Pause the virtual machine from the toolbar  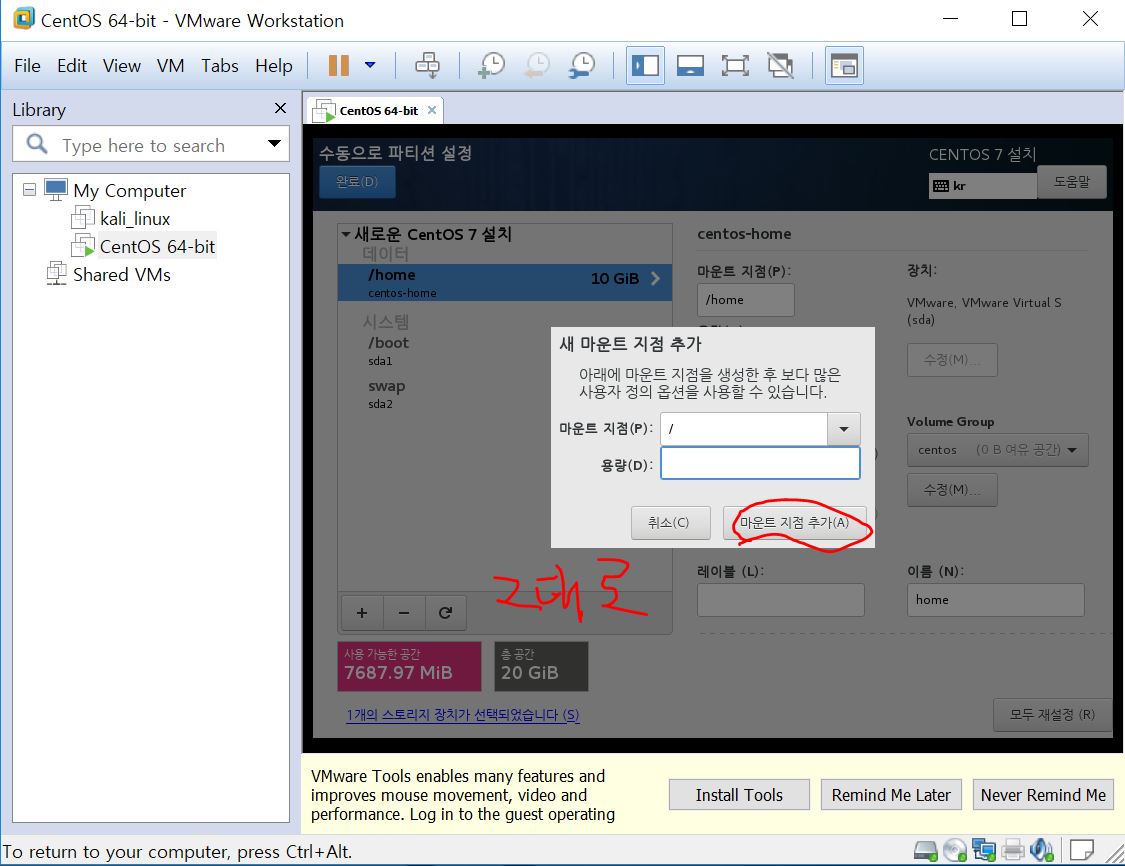tap(339, 65)
